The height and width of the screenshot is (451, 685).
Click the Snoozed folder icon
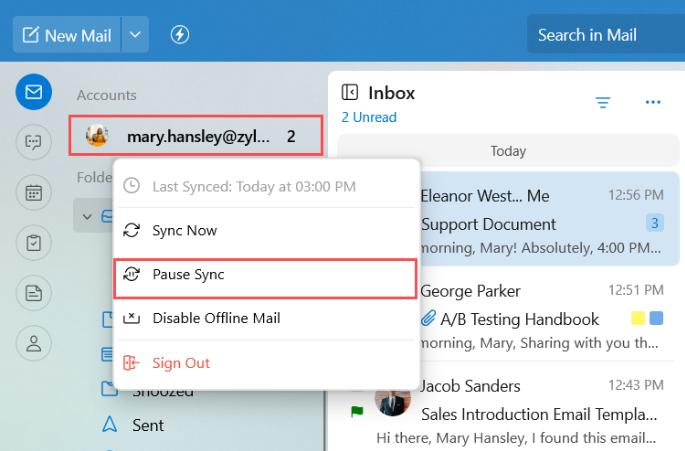pyautogui.click(x=109, y=388)
